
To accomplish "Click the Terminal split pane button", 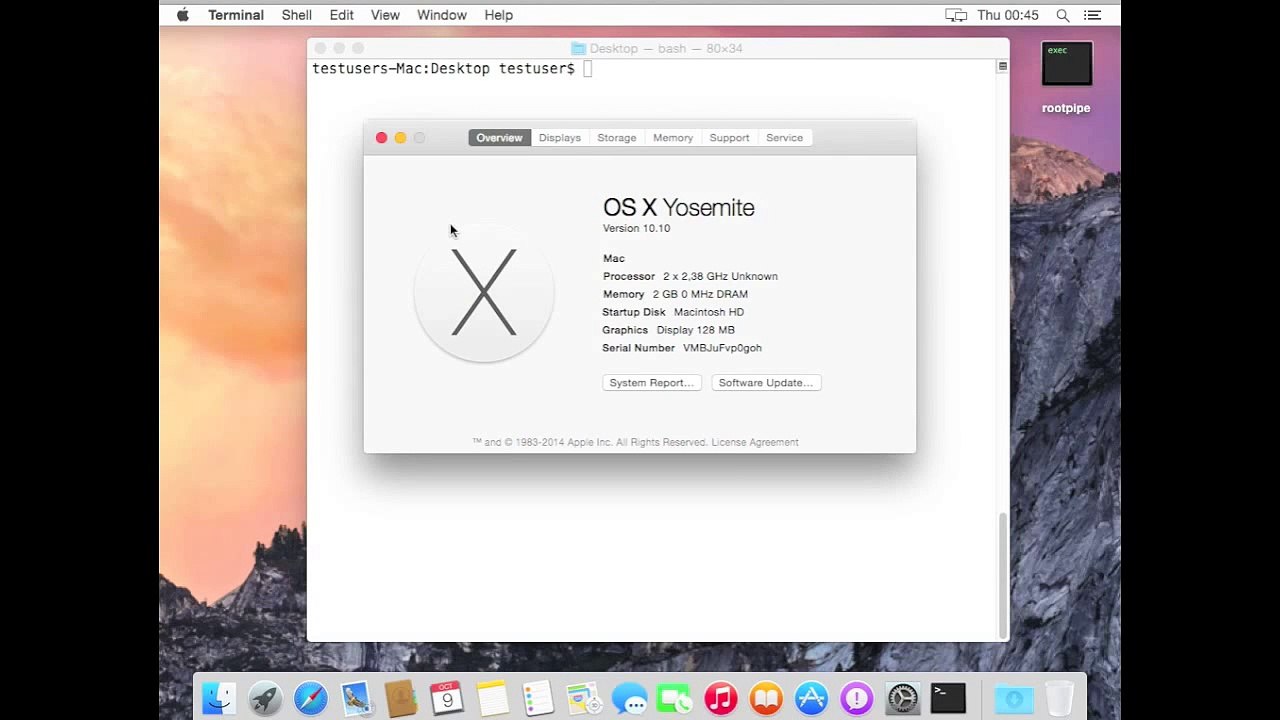I will click(1002, 66).
